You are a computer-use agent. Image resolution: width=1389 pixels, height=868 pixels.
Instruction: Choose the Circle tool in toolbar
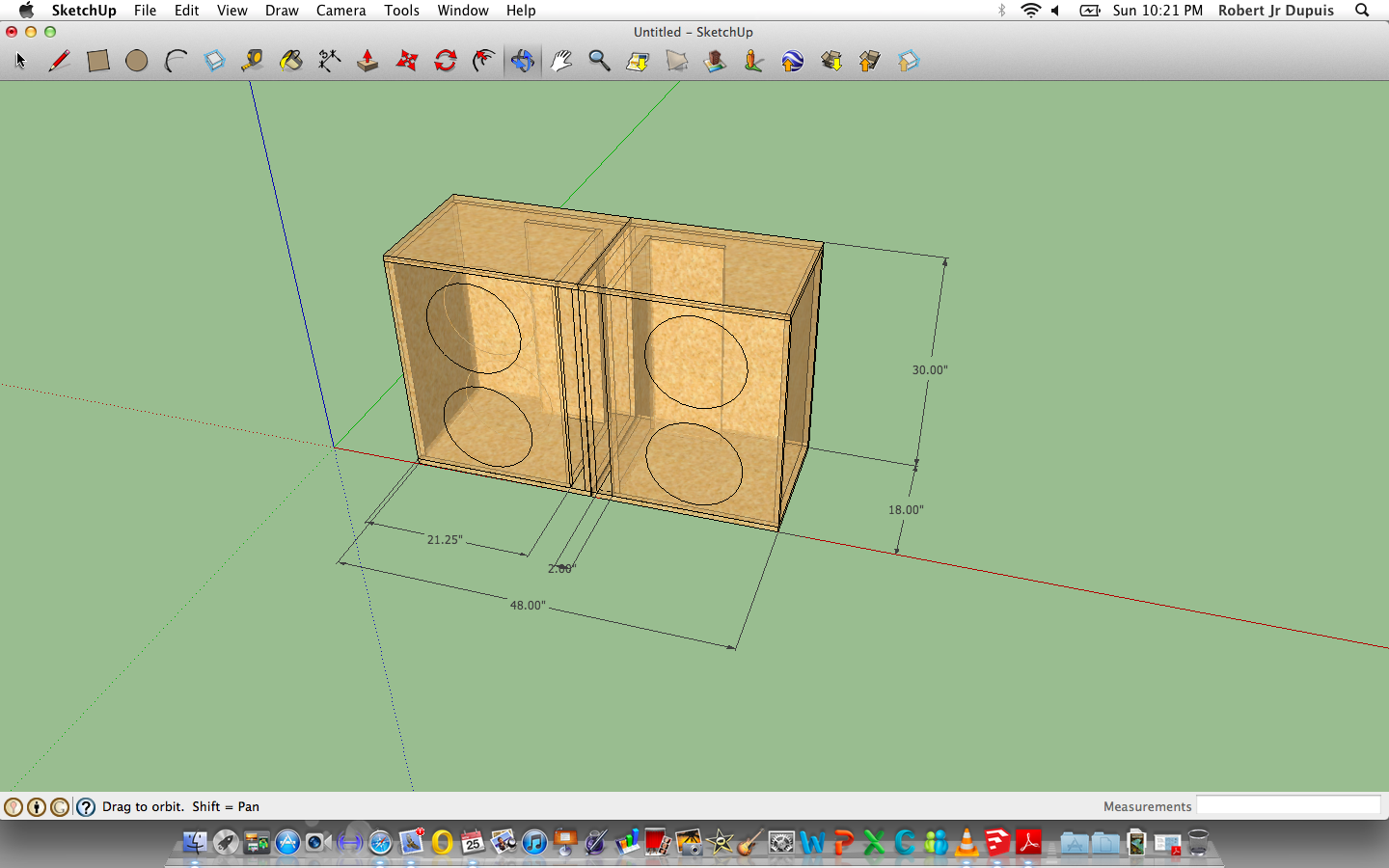[x=137, y=61]
